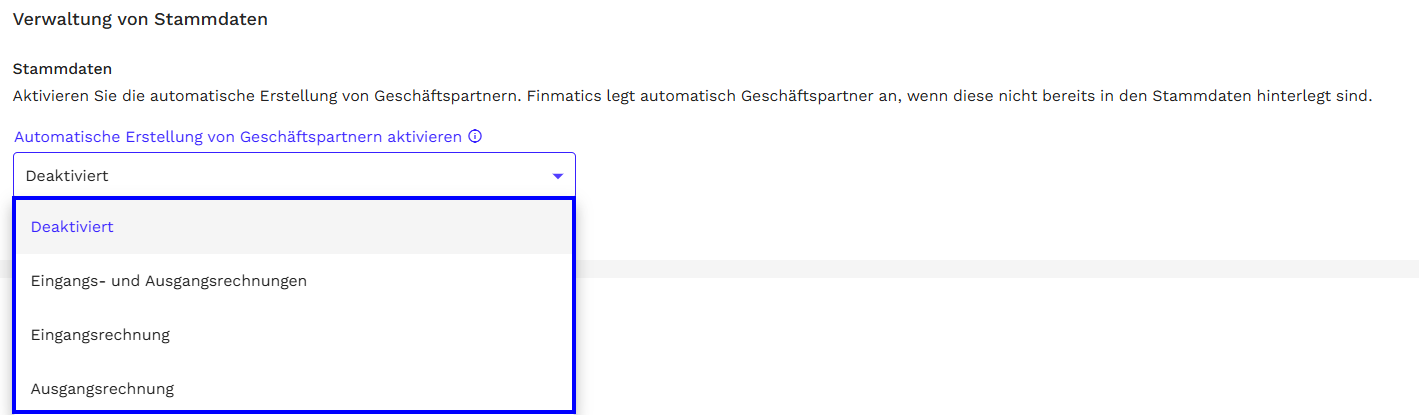
Task: Click the gray divider bar right of the list
Action: click(x=995, y=268)
